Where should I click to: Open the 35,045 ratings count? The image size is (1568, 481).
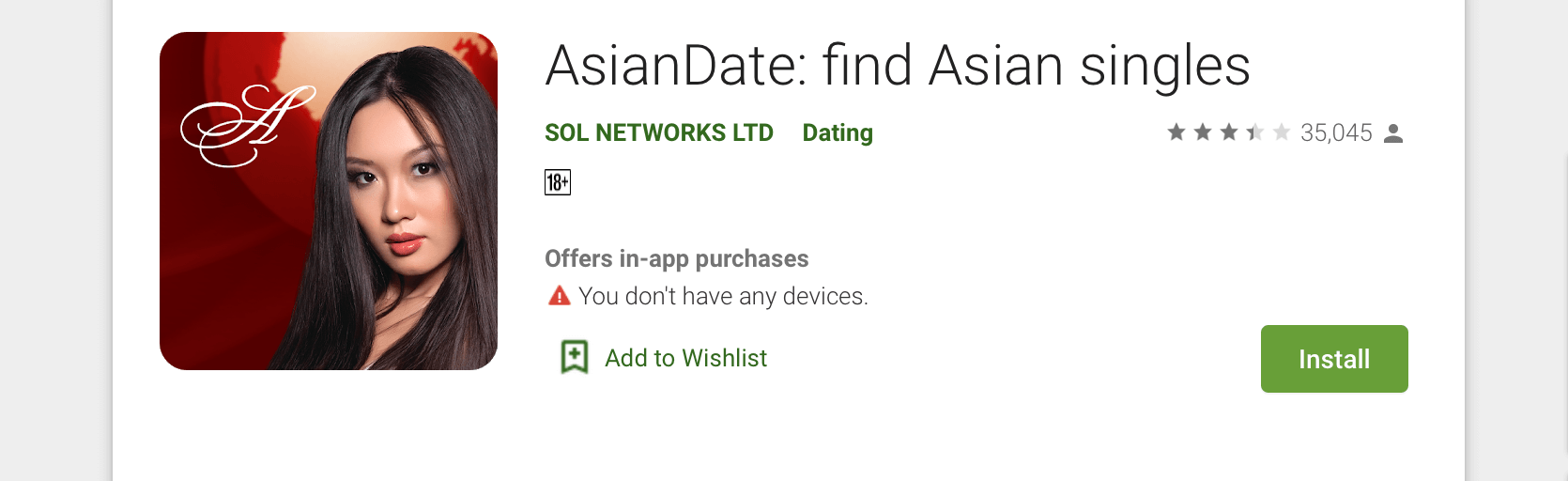[1336, 133]
